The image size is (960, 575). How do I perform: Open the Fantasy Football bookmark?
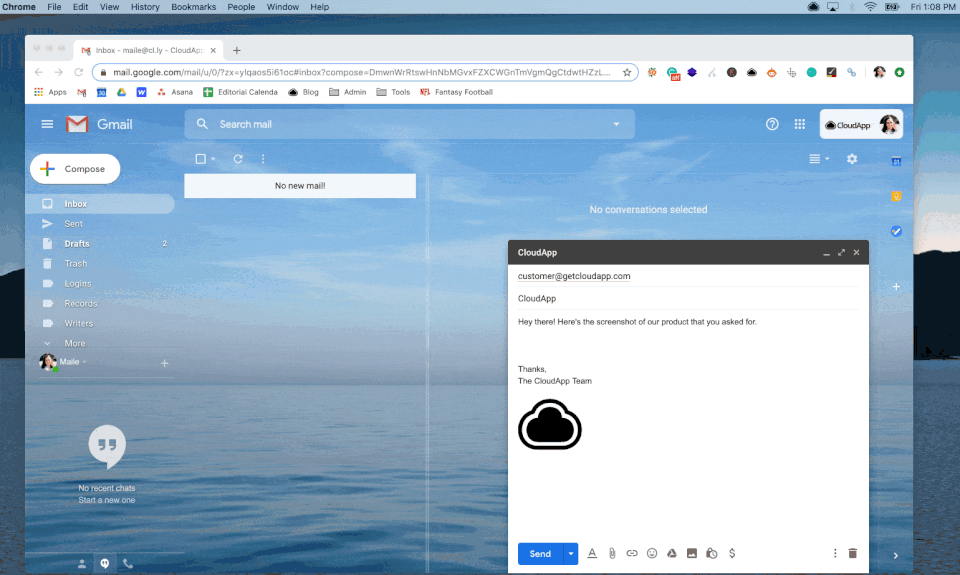457,92
